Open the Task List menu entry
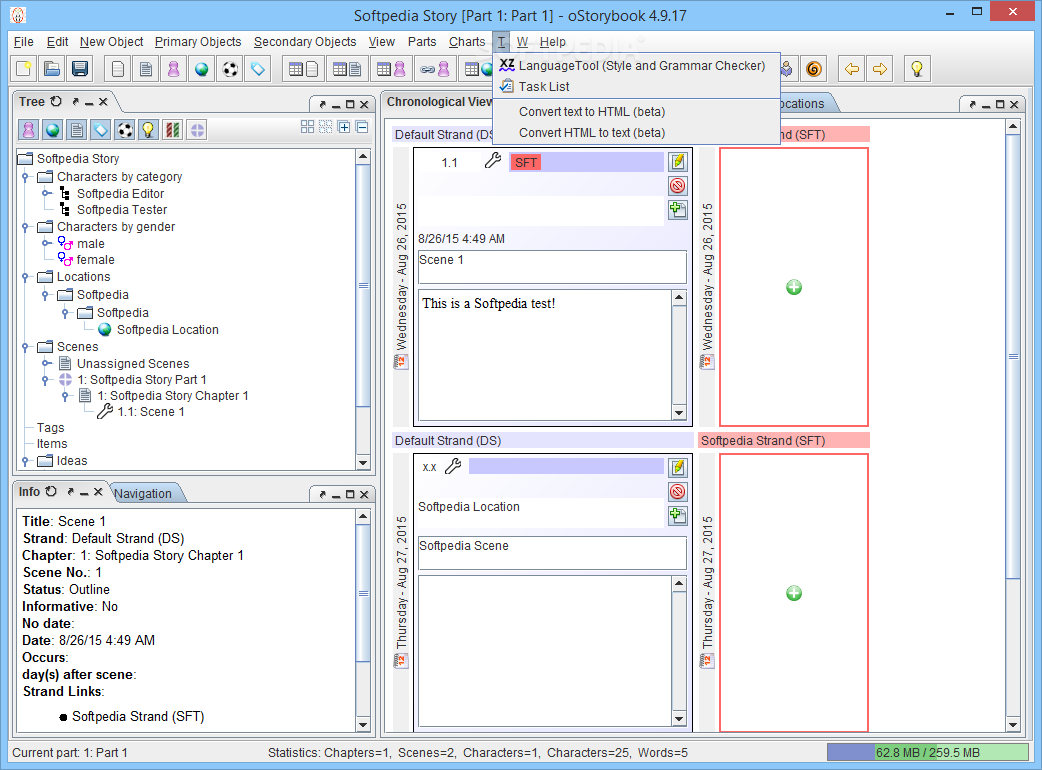Screen dimensions: 1042x770 click(636, 86)
